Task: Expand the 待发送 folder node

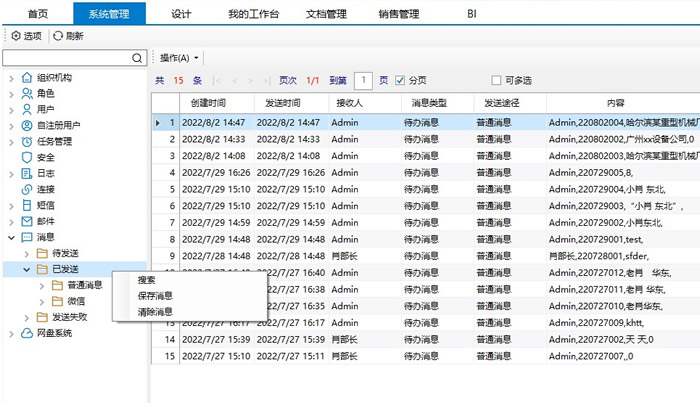Action: (26, 253)
